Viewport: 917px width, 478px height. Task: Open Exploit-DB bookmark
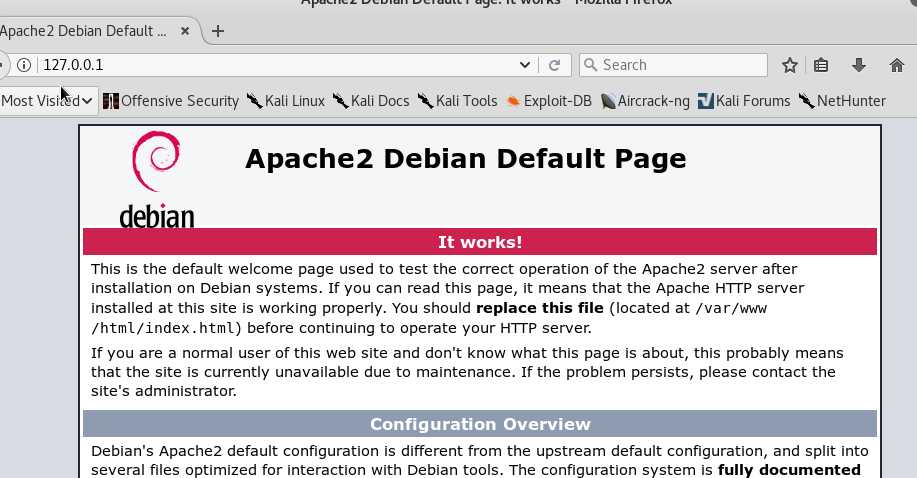click(x=549, y=101)
